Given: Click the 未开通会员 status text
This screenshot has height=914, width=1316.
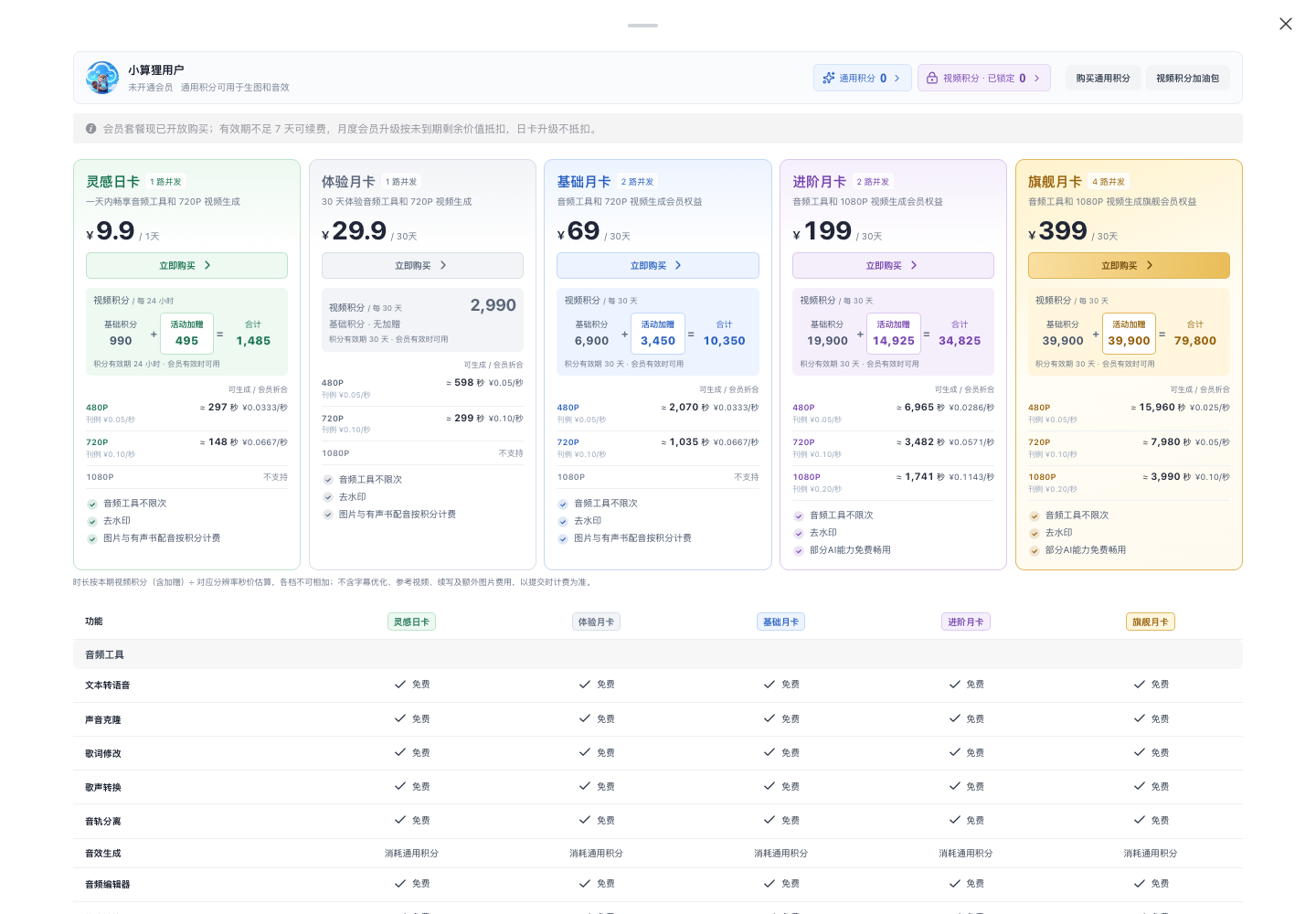Looking at the screenshot, I should coord(150,88).
